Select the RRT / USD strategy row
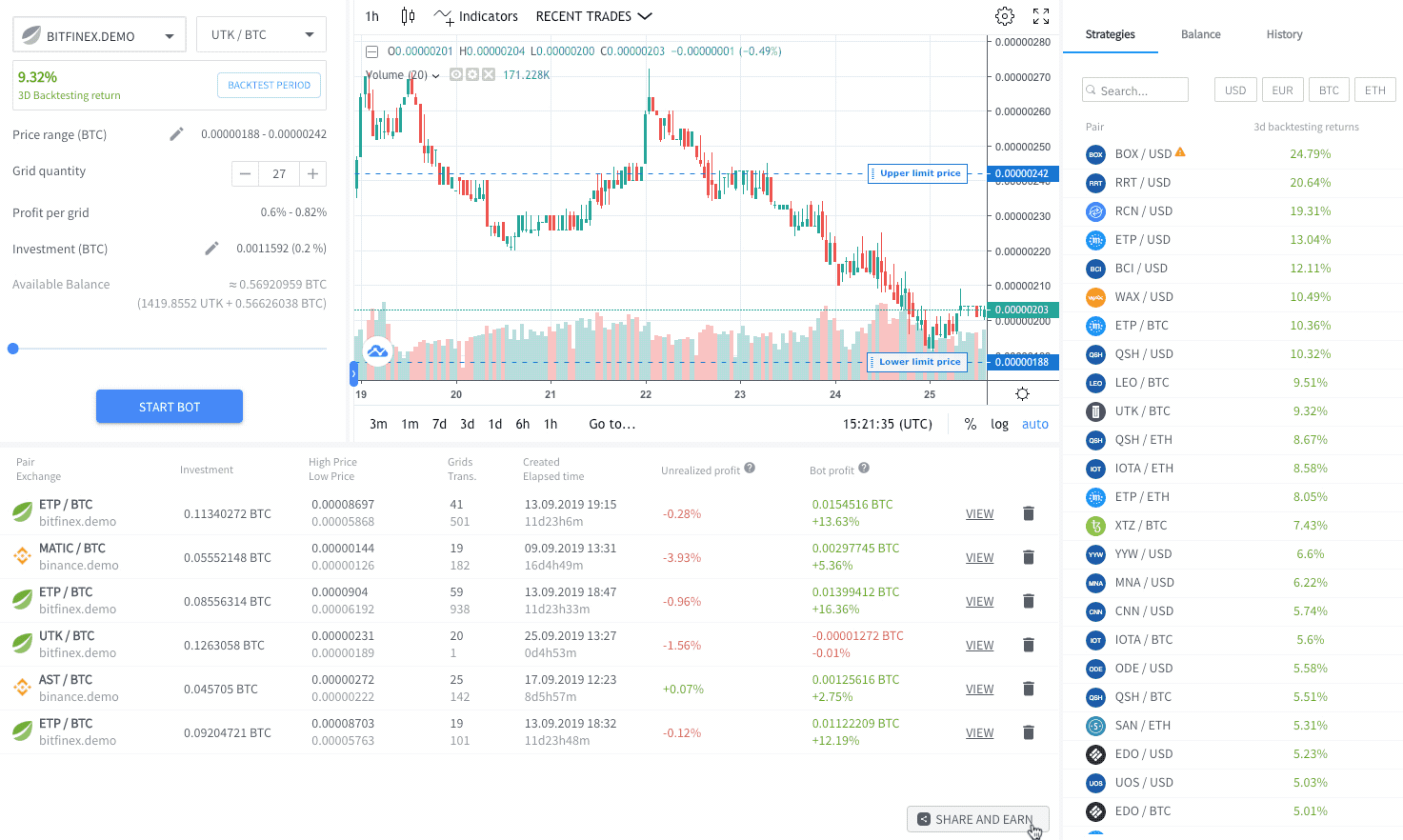1403x840 pixels. (1233, 183)
